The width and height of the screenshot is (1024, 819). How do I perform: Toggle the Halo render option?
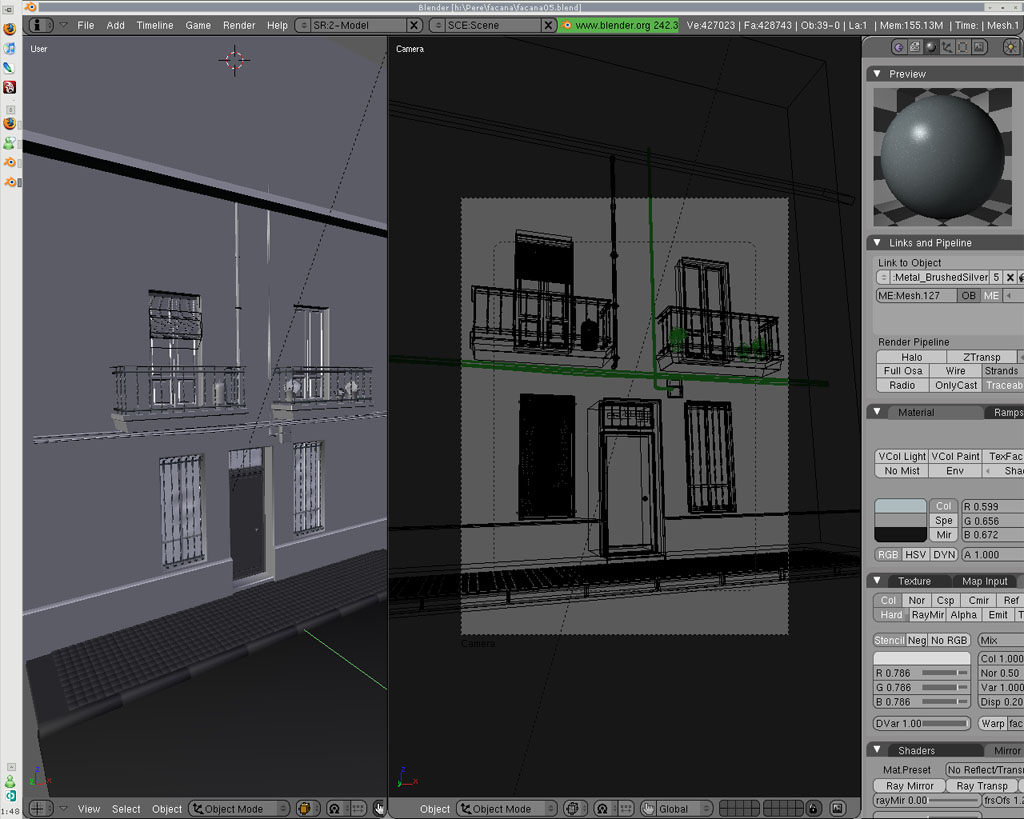tap(911, 357)
